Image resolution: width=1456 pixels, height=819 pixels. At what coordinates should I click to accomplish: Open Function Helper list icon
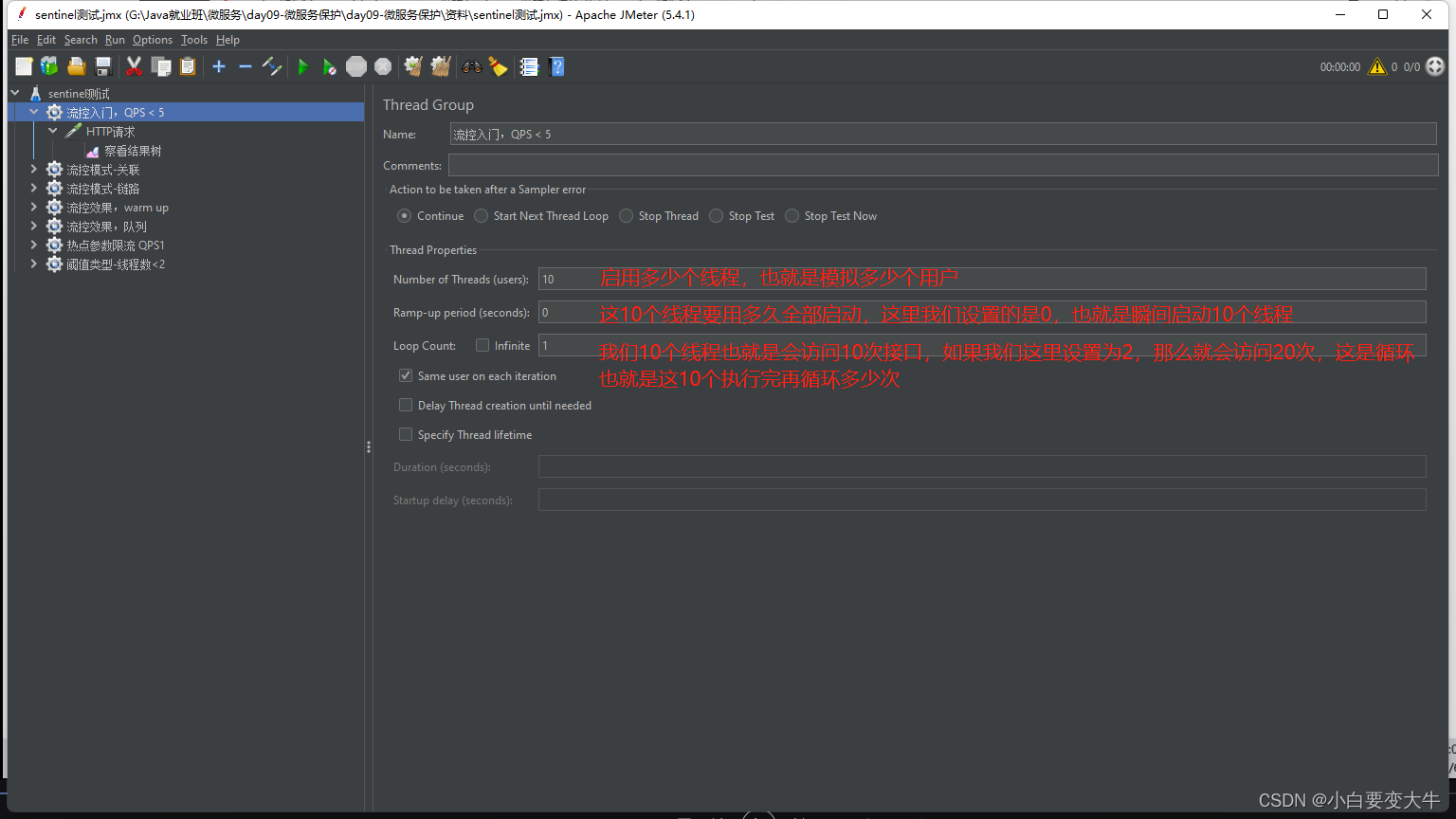click(x=529, y=66)
